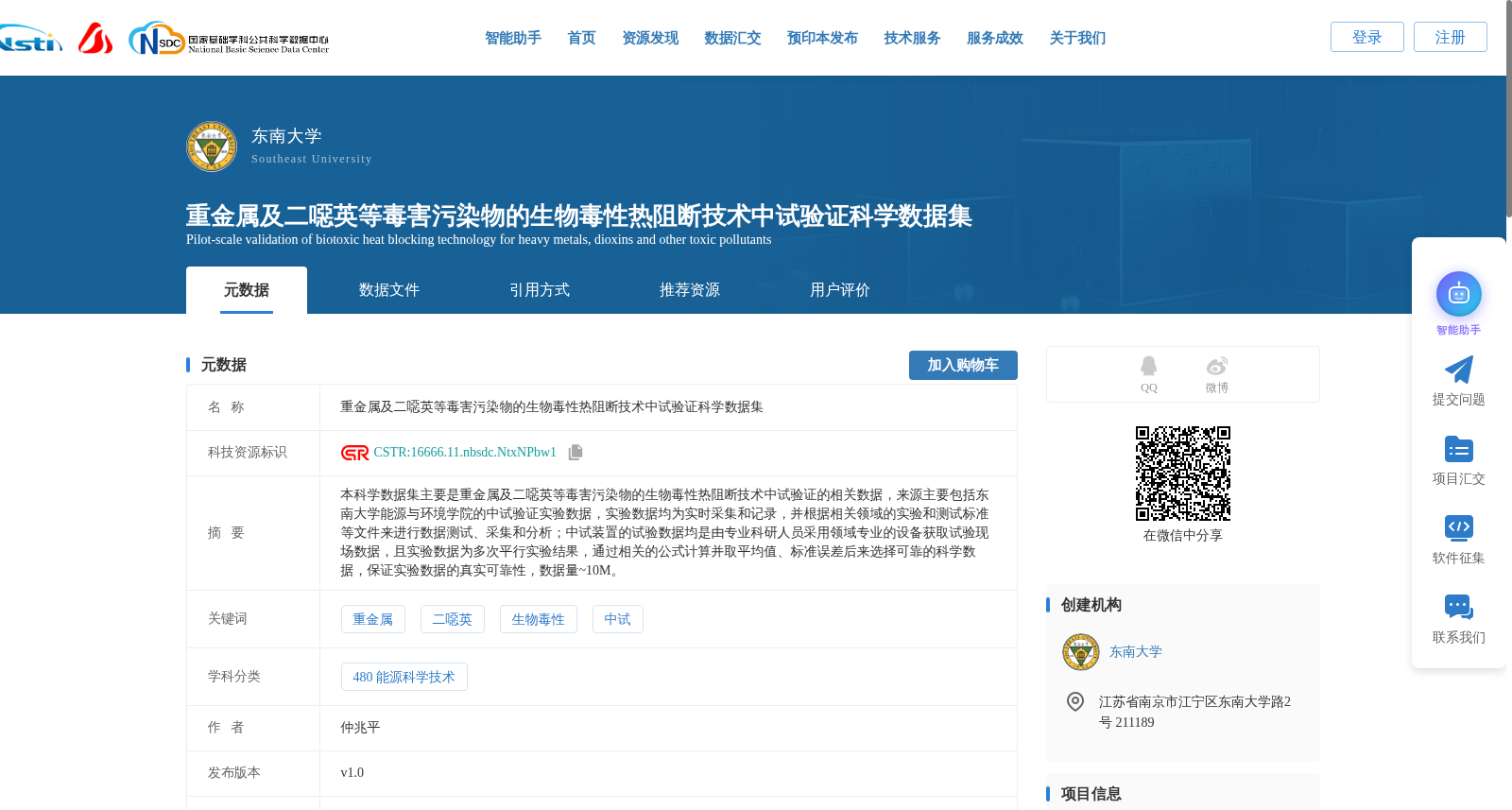This screenshot has height=810, width=1512.
Task: Click the 科技资源标识 row label
Action: tap(248, 453)
